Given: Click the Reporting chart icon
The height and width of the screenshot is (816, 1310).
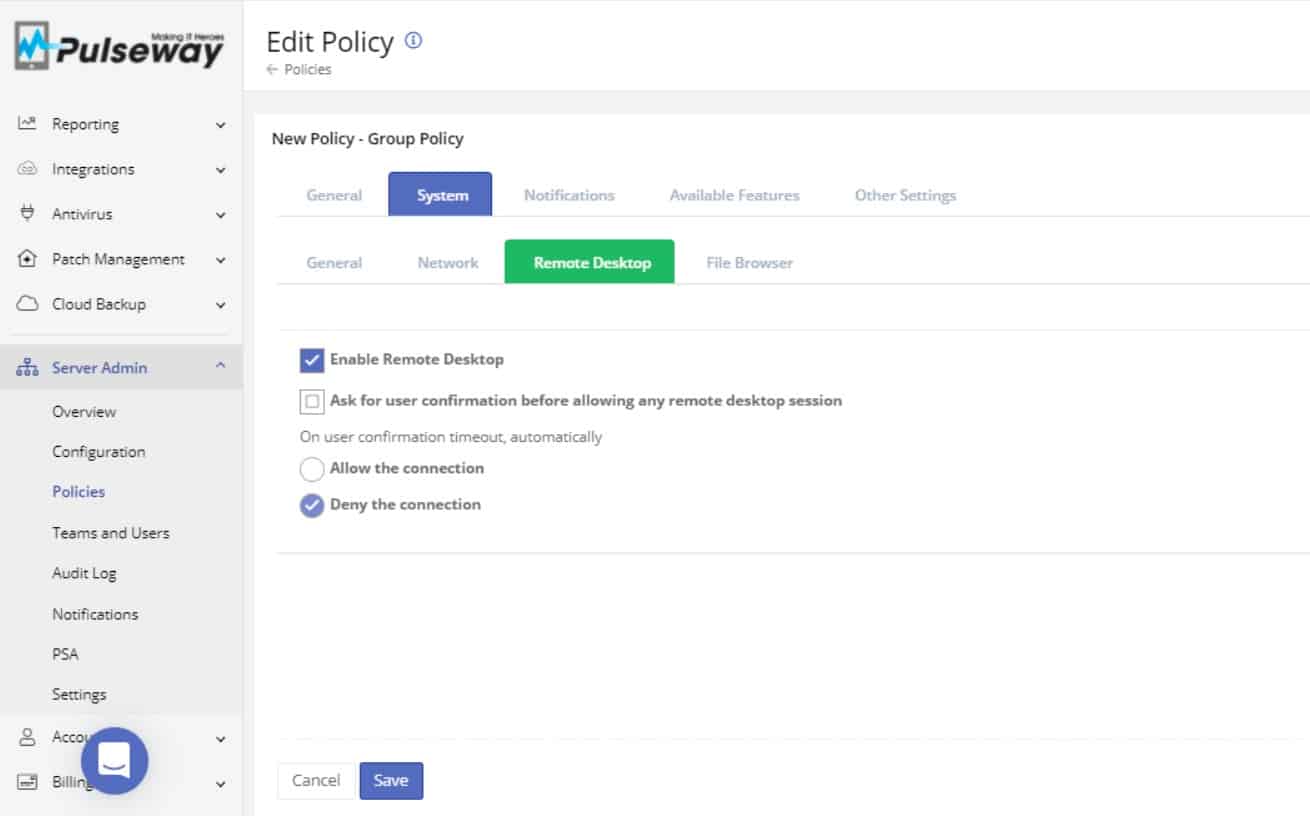Looking at the screenshot, I should click(x=28, y=124).
